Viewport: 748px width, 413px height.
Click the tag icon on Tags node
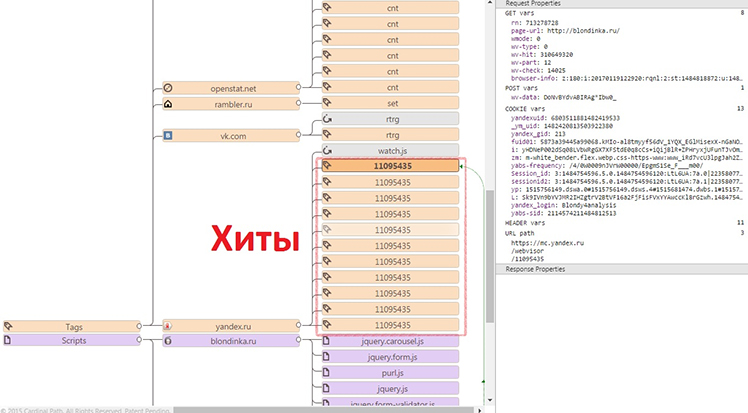click(8, 326)
